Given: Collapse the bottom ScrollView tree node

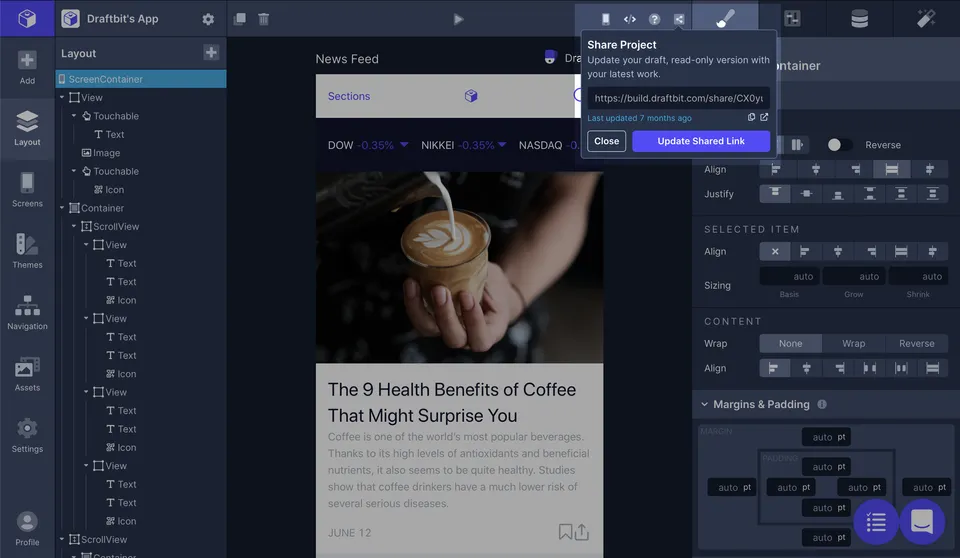Looking at the screenshot, I should 62,539.
